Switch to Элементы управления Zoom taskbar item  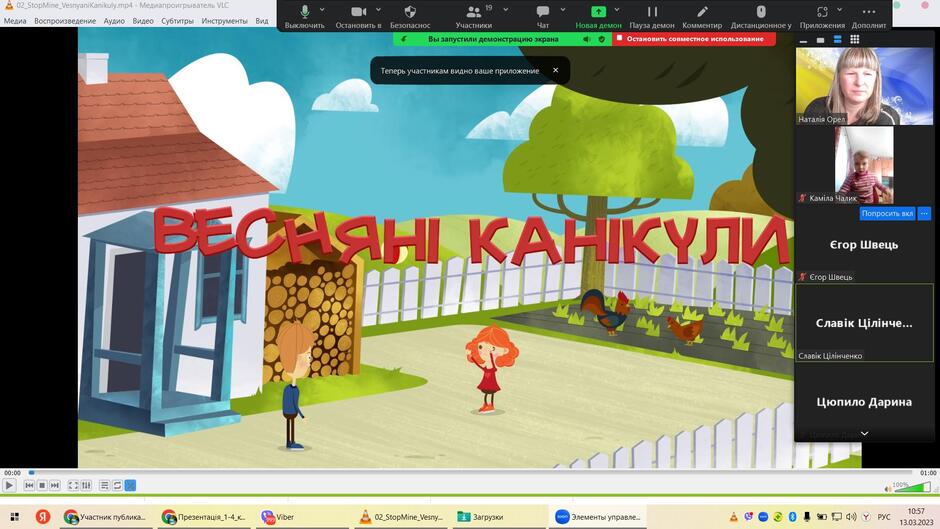[598, 516]
